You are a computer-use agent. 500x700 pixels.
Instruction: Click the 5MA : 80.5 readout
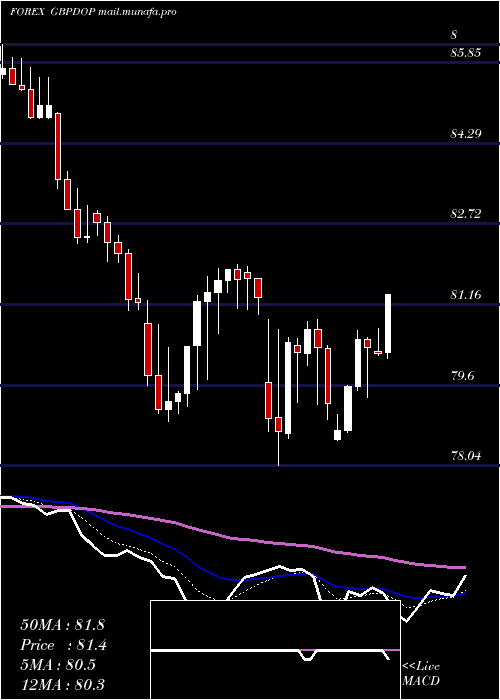tap(58, 665)
